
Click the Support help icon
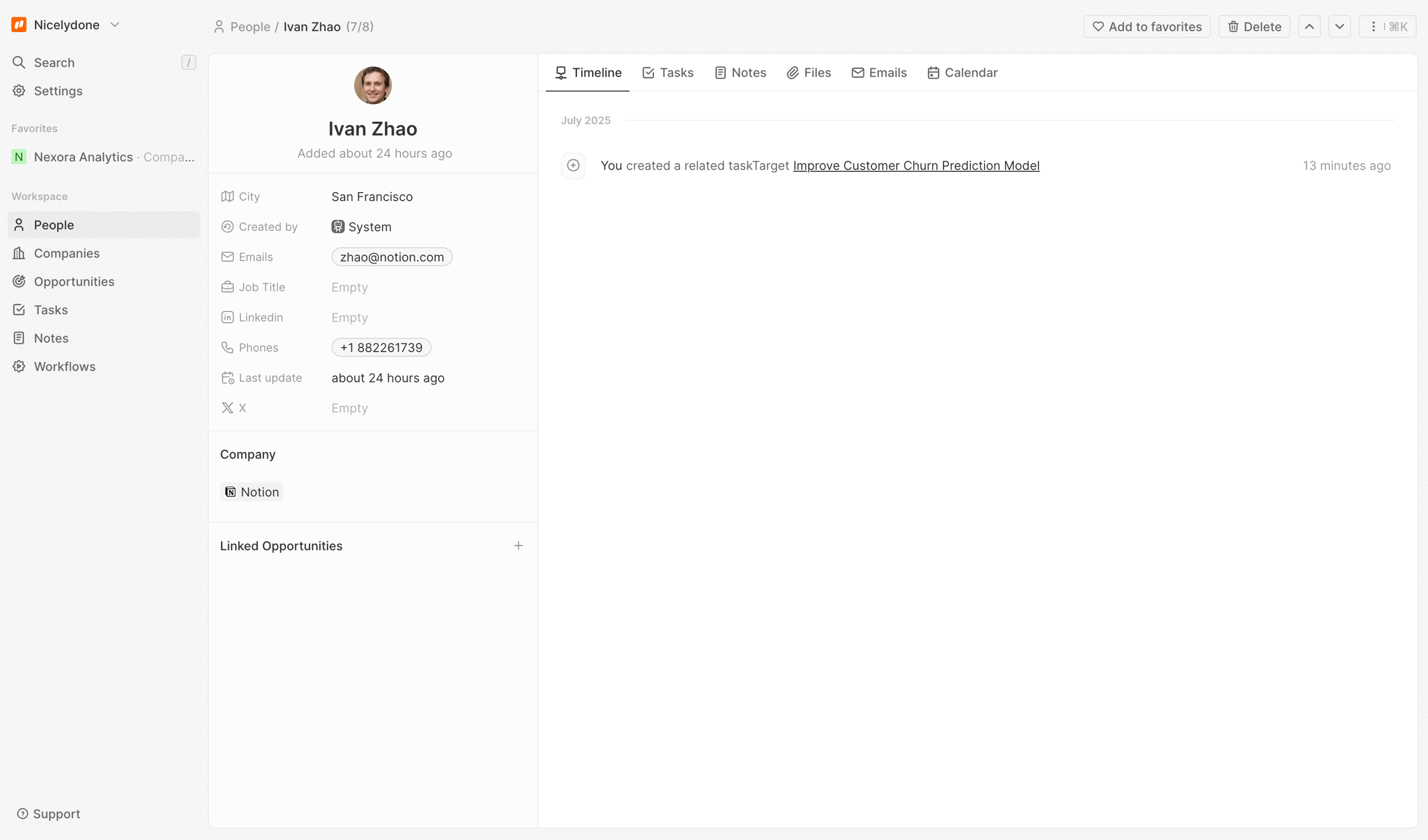23,814
